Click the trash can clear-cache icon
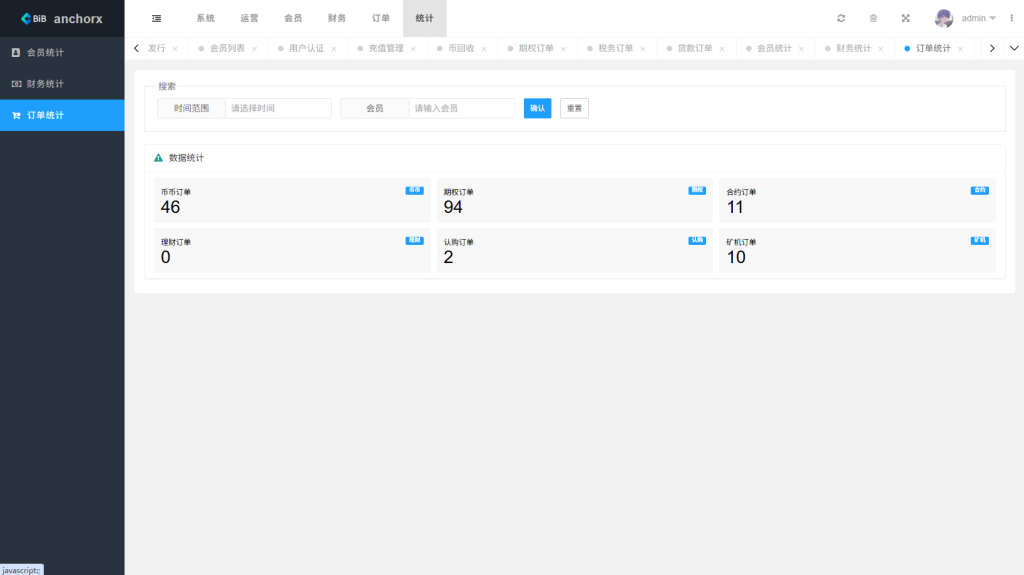Image resolution: width=1024 pixels, height=575 pixels. pyautogui.click(x=873, y=18)
